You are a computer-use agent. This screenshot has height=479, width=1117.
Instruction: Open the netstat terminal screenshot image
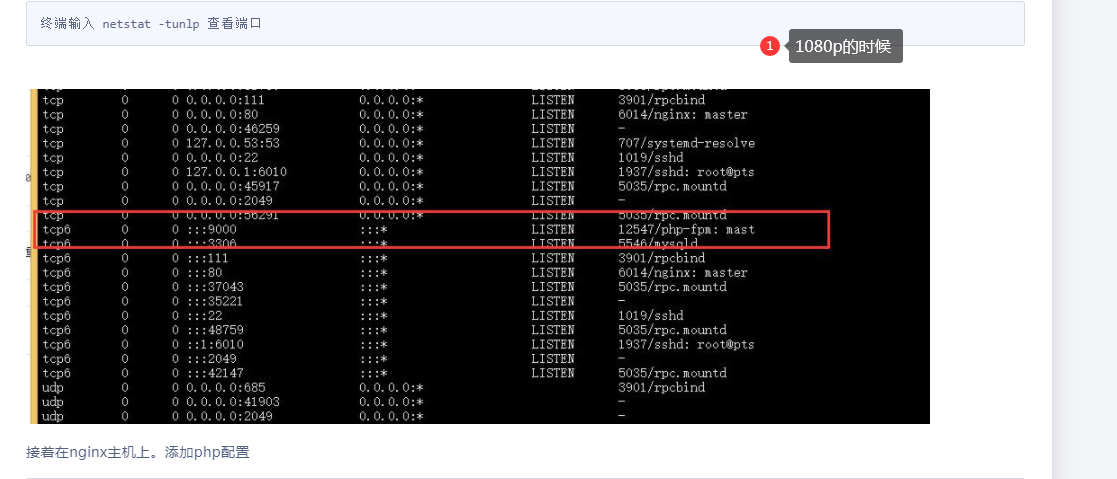(x=479, y=256)
